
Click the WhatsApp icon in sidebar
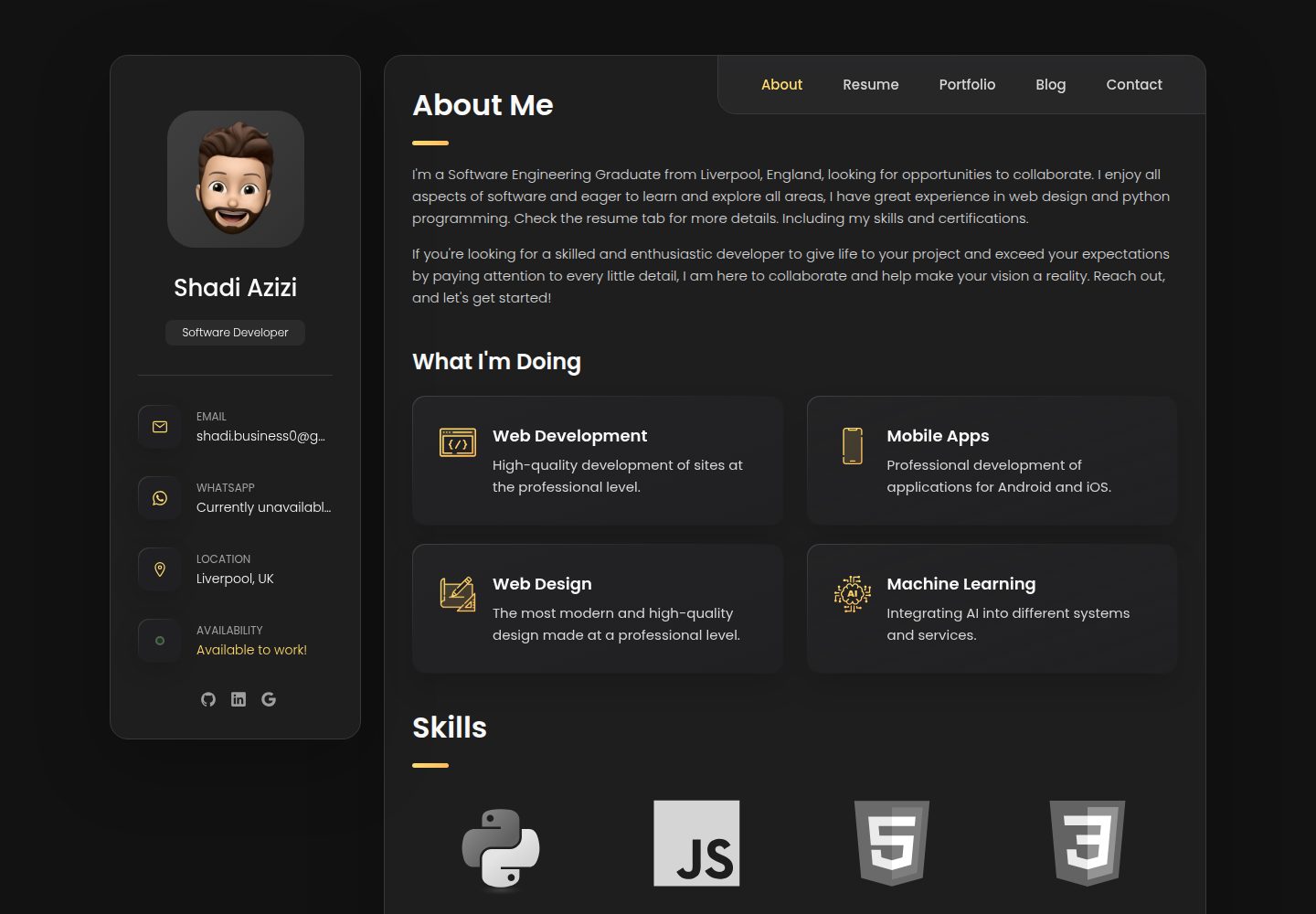pos(160,498)
